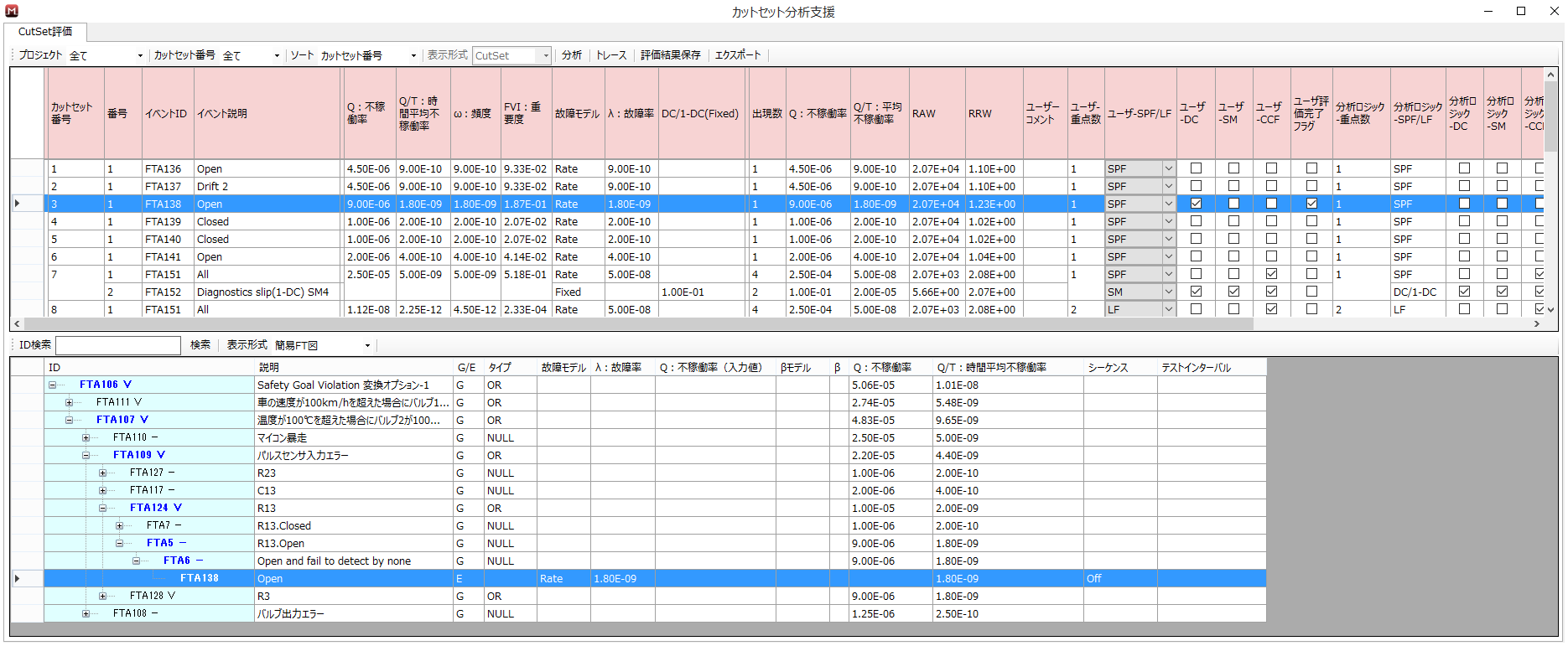
Task: Focus the ID検索 input field
Action: (x=118, y=345)
